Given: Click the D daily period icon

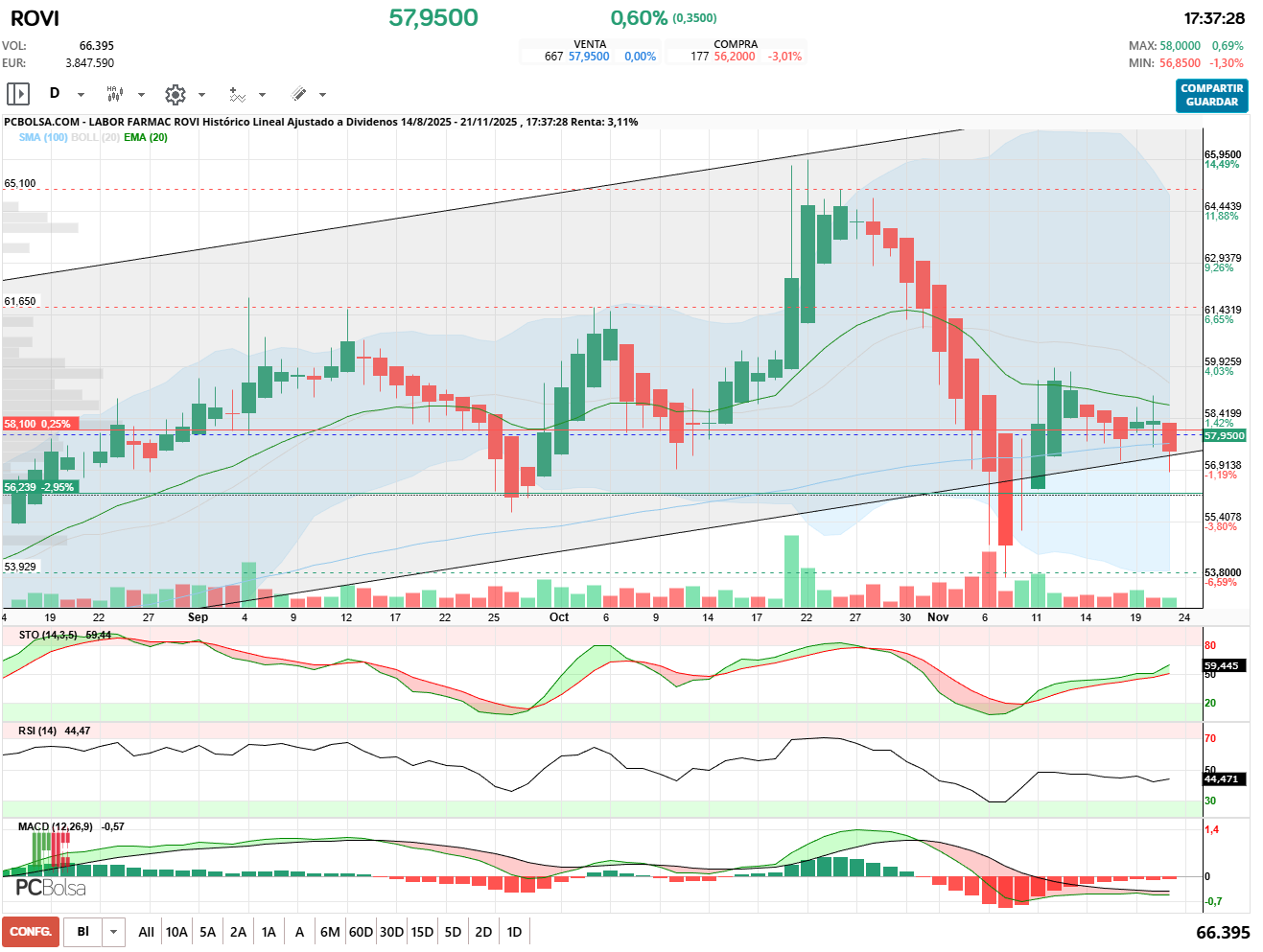Looking at the screenshot, I should tap(55, 94).
